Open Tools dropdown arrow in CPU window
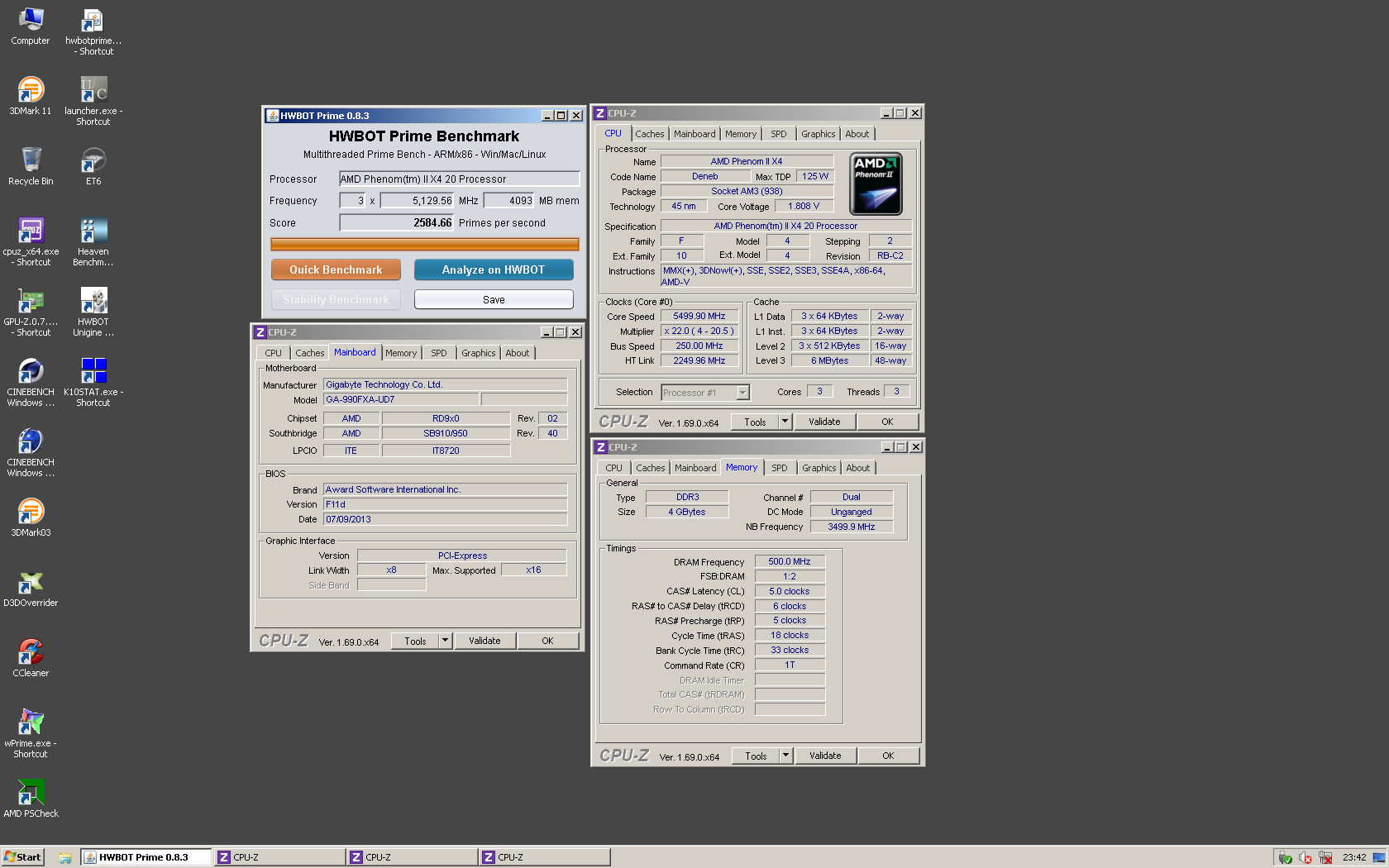 click(785, 422)
